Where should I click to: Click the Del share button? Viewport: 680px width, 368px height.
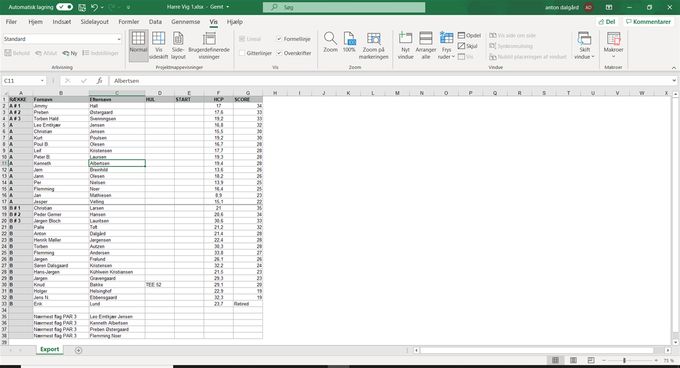pyautogui.click(x=607, y=22)
